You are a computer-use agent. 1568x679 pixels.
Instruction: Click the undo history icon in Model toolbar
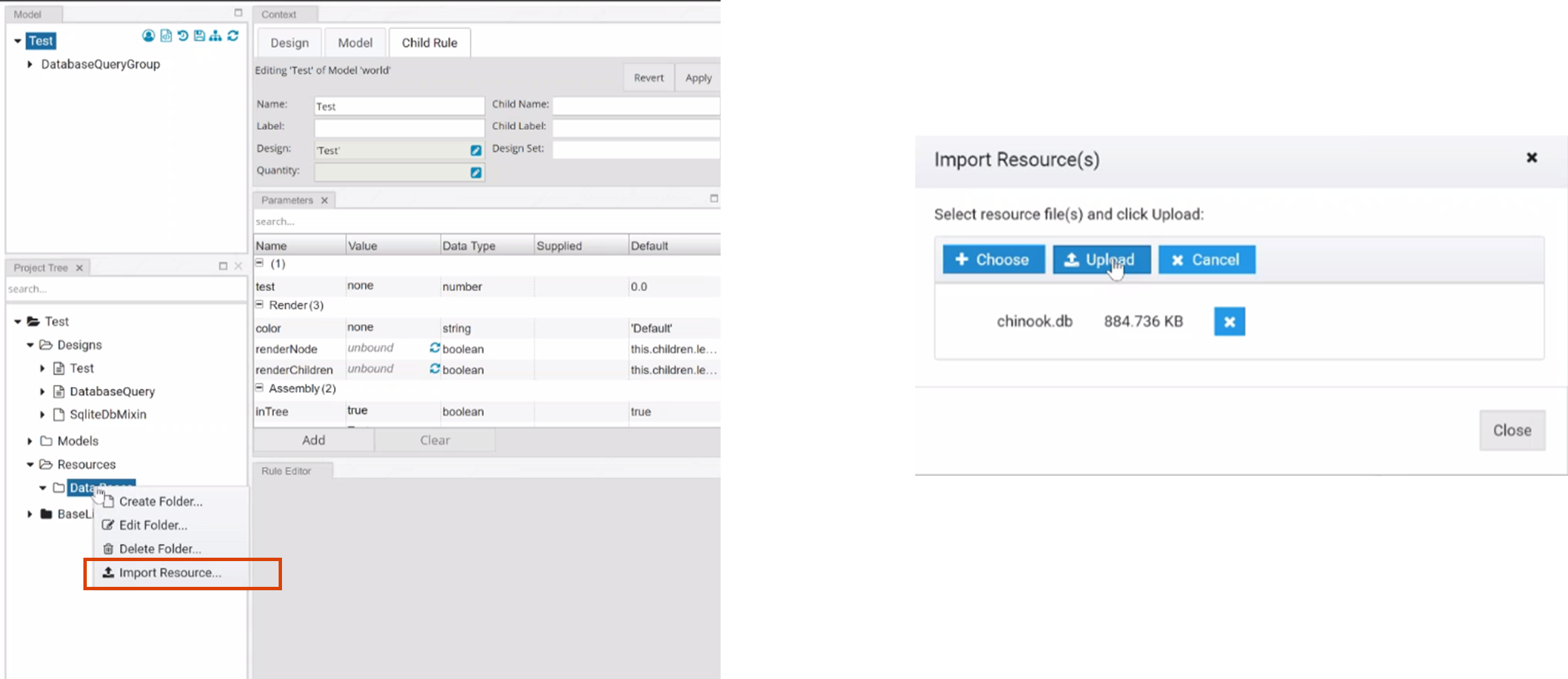click(x=182, y=36)
